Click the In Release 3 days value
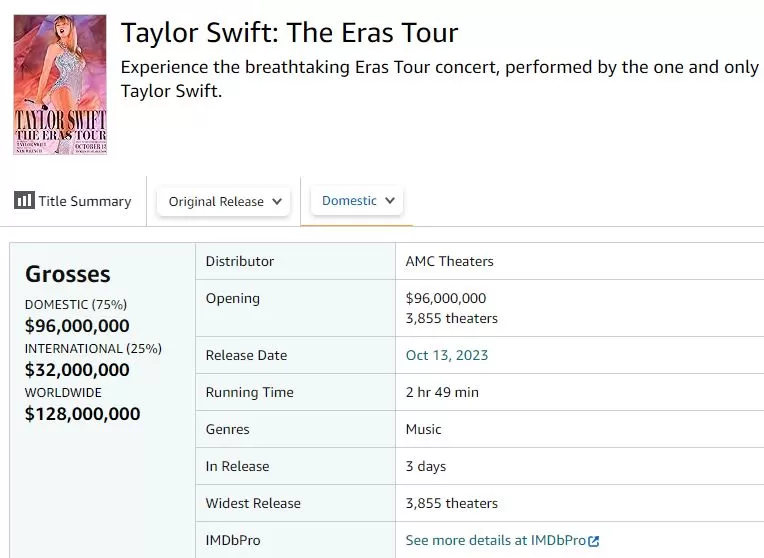 426,466
